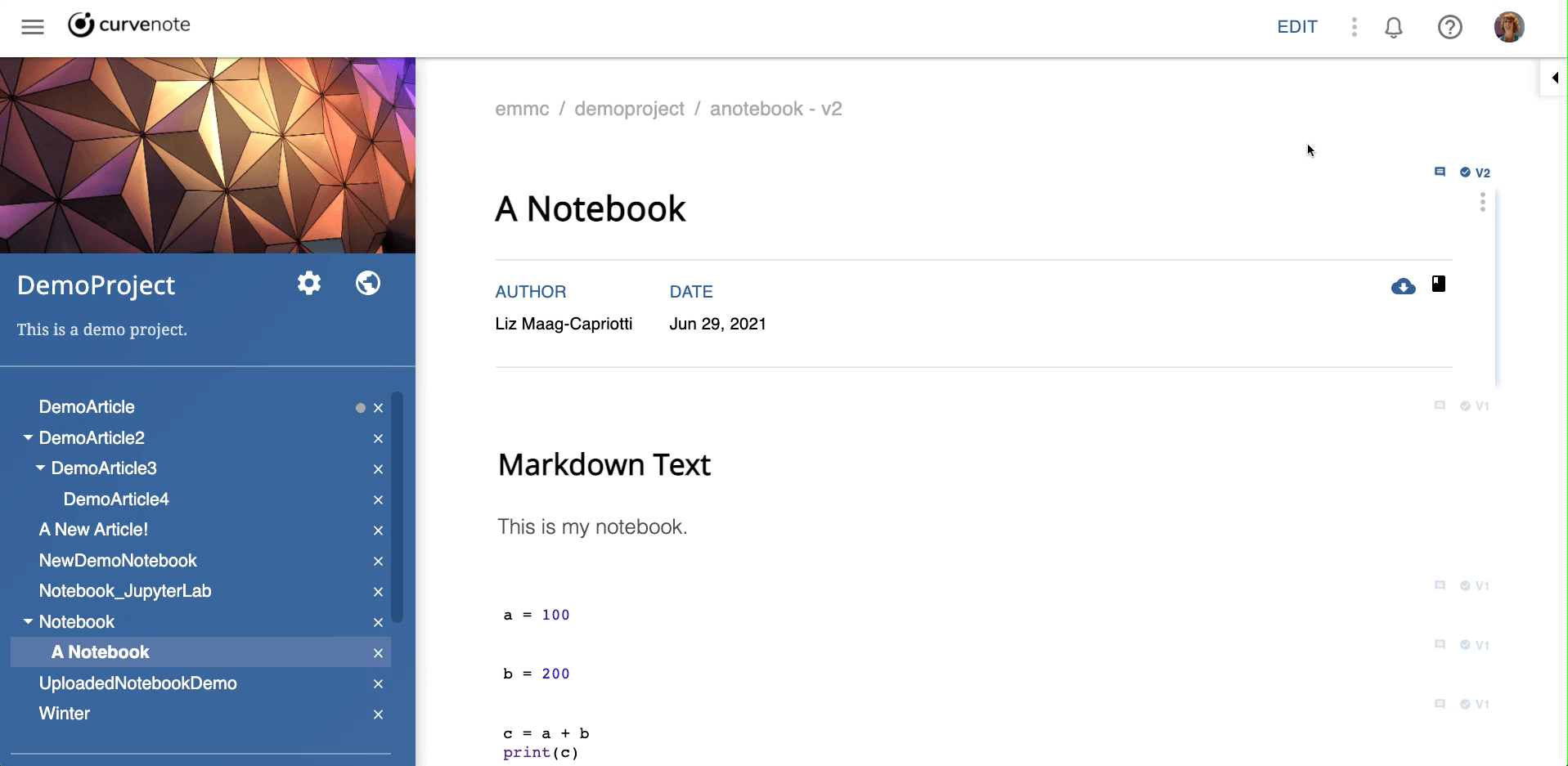Click the cloud download icon
Image resolution: width=1568 pixels, height=766 pixels.
1403,286
